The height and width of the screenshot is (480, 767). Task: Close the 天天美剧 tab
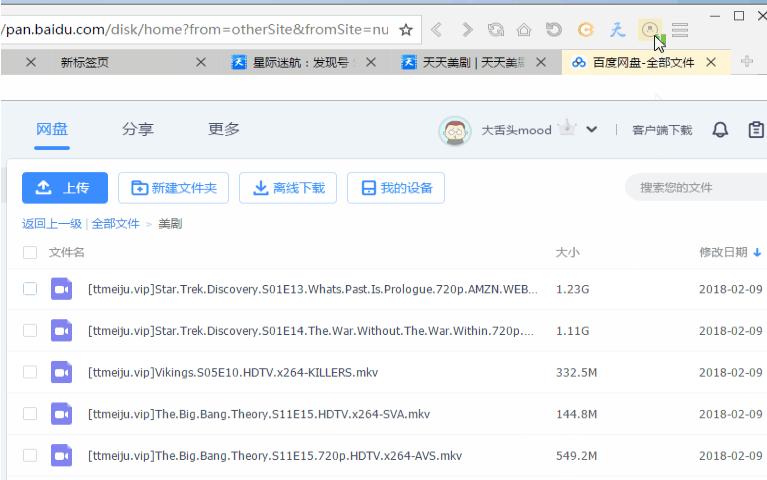pyautogui.click(x=541, y=62)
